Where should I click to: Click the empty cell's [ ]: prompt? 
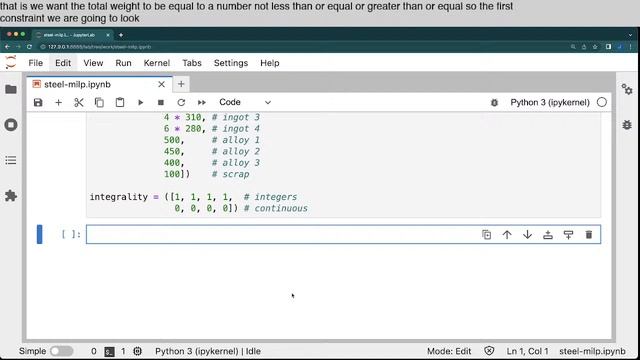71,234
